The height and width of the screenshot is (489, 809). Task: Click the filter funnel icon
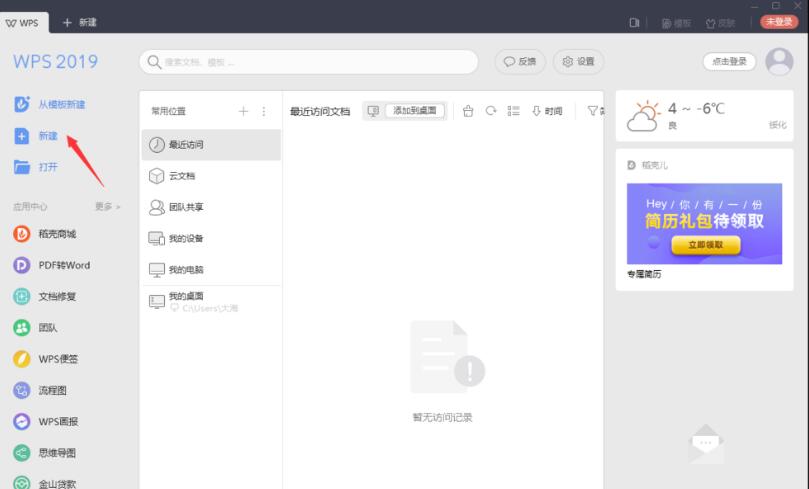pyautogui.click(x=593, y=111)
